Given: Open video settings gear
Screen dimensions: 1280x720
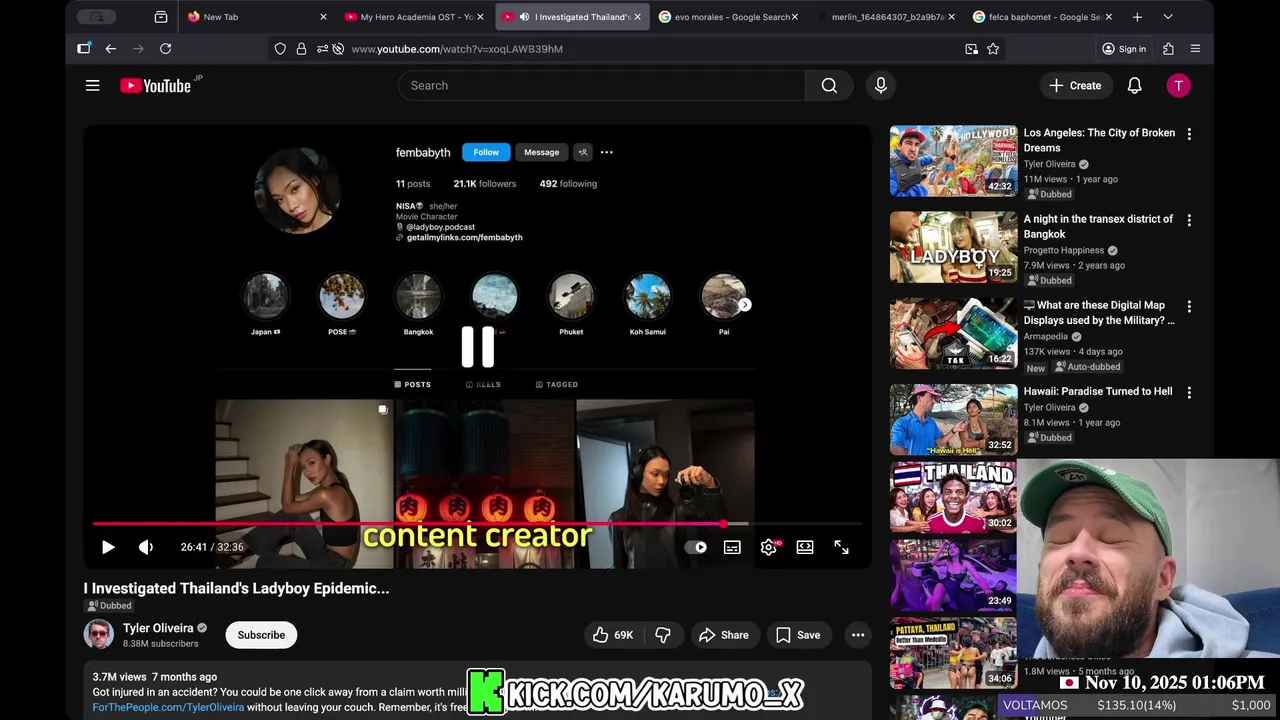Looking at the screenshot, I should (x=769, y=547).
